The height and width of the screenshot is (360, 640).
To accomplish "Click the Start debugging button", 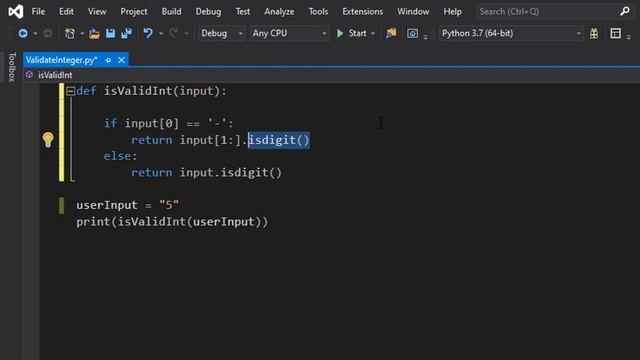I will click(352, 33).
